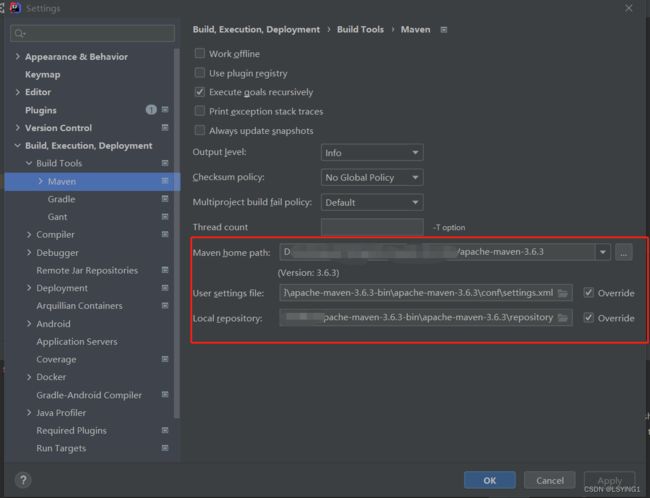Click the Apply button
The height and width of the screenshot is (498, 650).
click(x=609, y=480)
